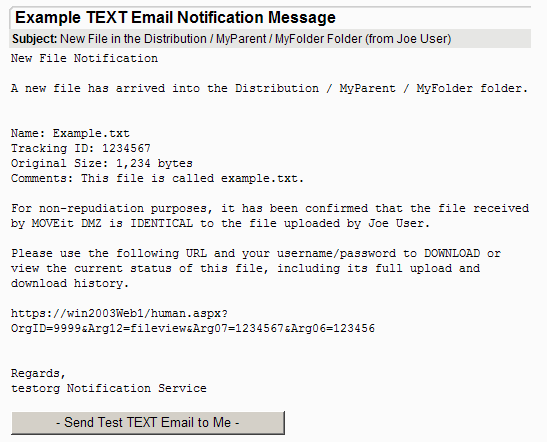Click the testorg Notification Service signature
This screenshot has height=442, width=547.
(x=109, y=388)
